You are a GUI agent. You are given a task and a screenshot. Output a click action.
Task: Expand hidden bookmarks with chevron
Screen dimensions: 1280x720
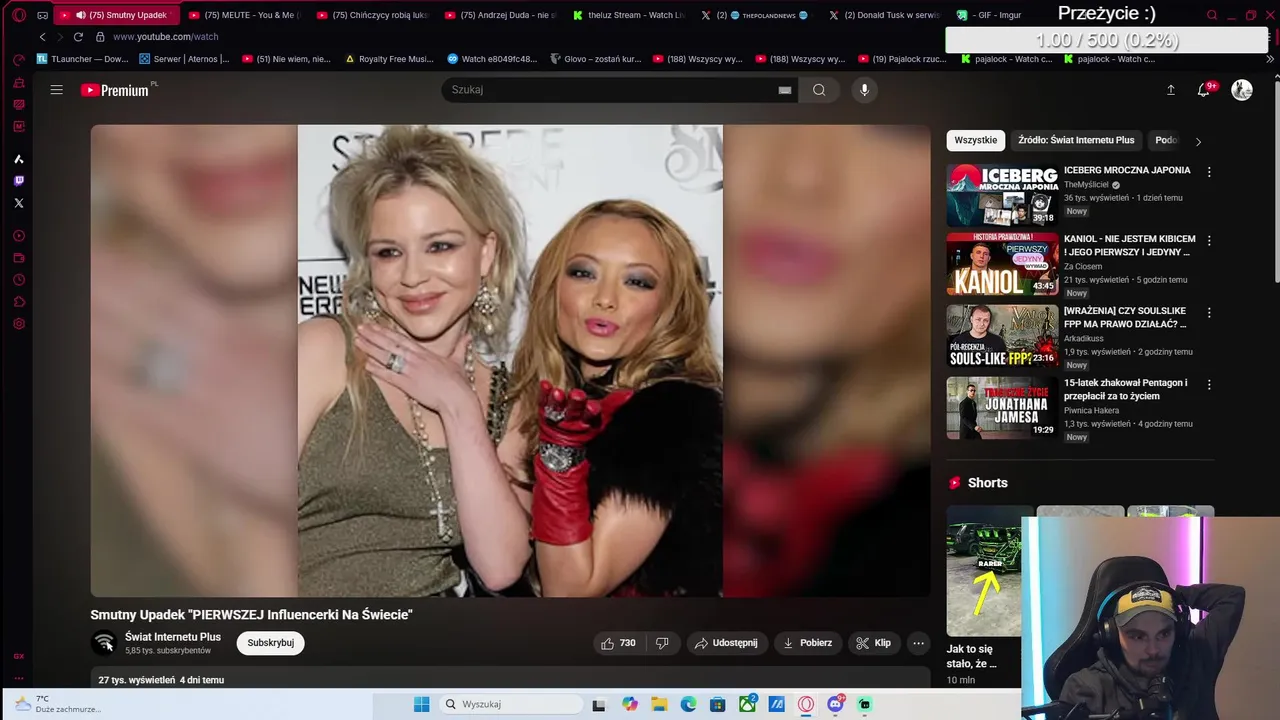[1271, 59]
